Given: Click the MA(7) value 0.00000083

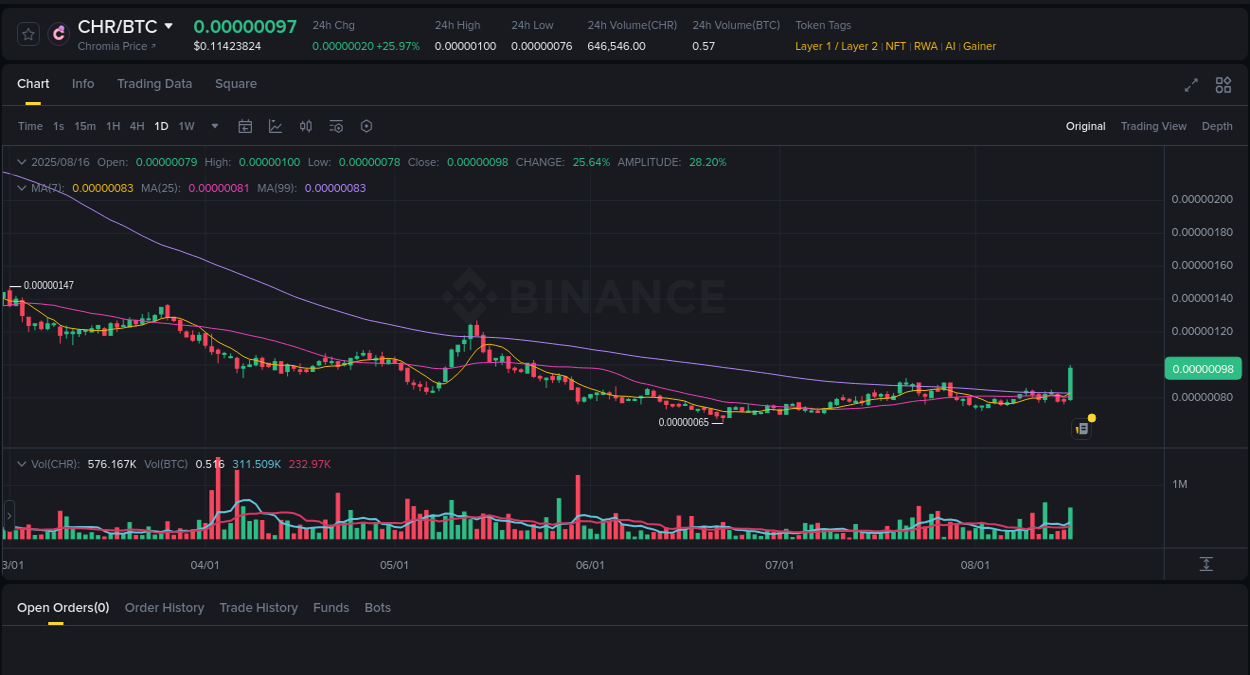Looking at the screenshot, I should click(103, 188).
